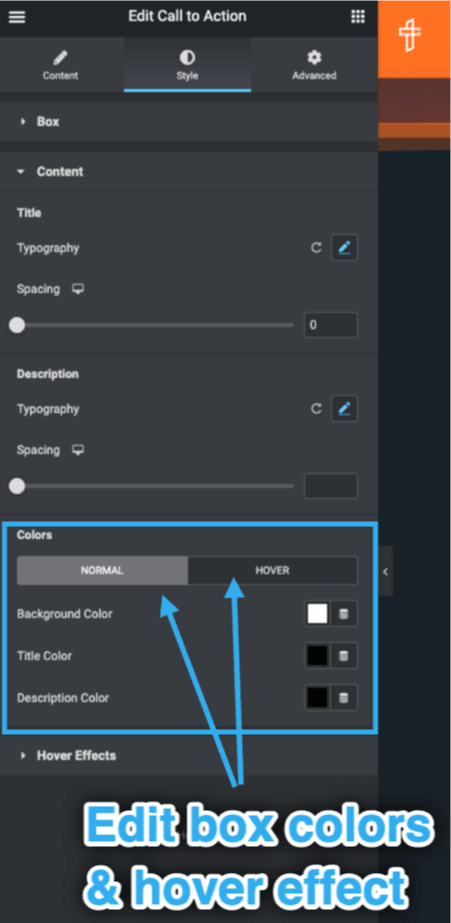Edit Title typography with pencil icon
This screenshot has height=923, width=451.
click(x=344, y=248)
